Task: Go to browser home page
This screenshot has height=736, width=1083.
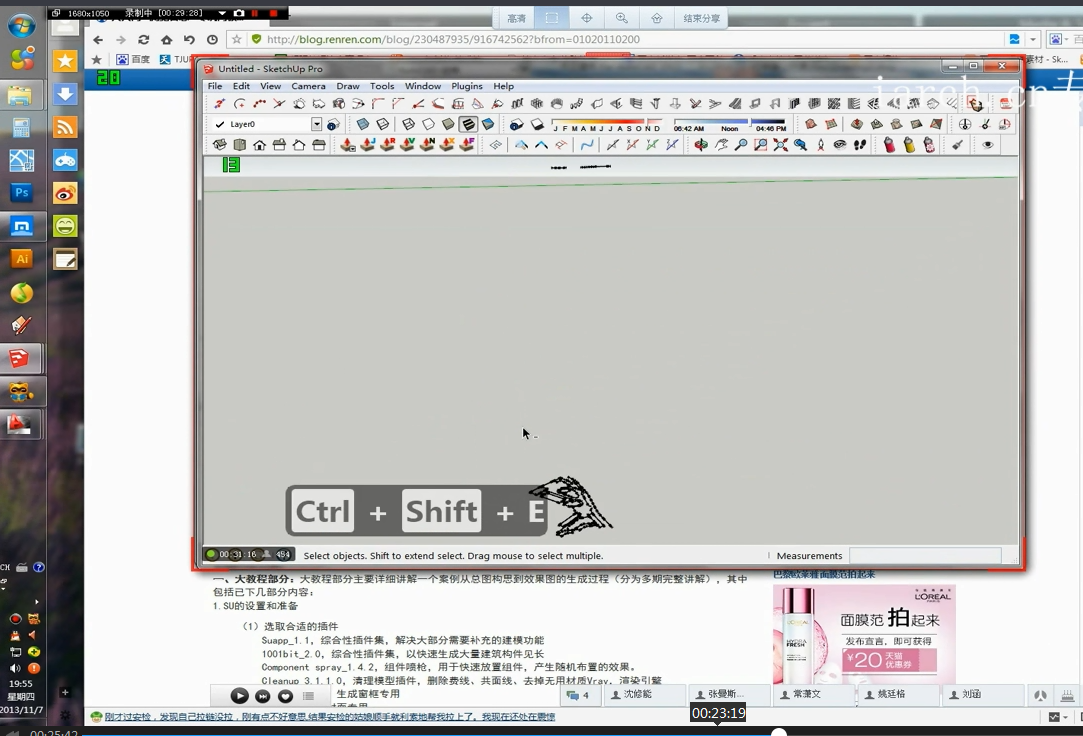Action: (x=166, y=39)
